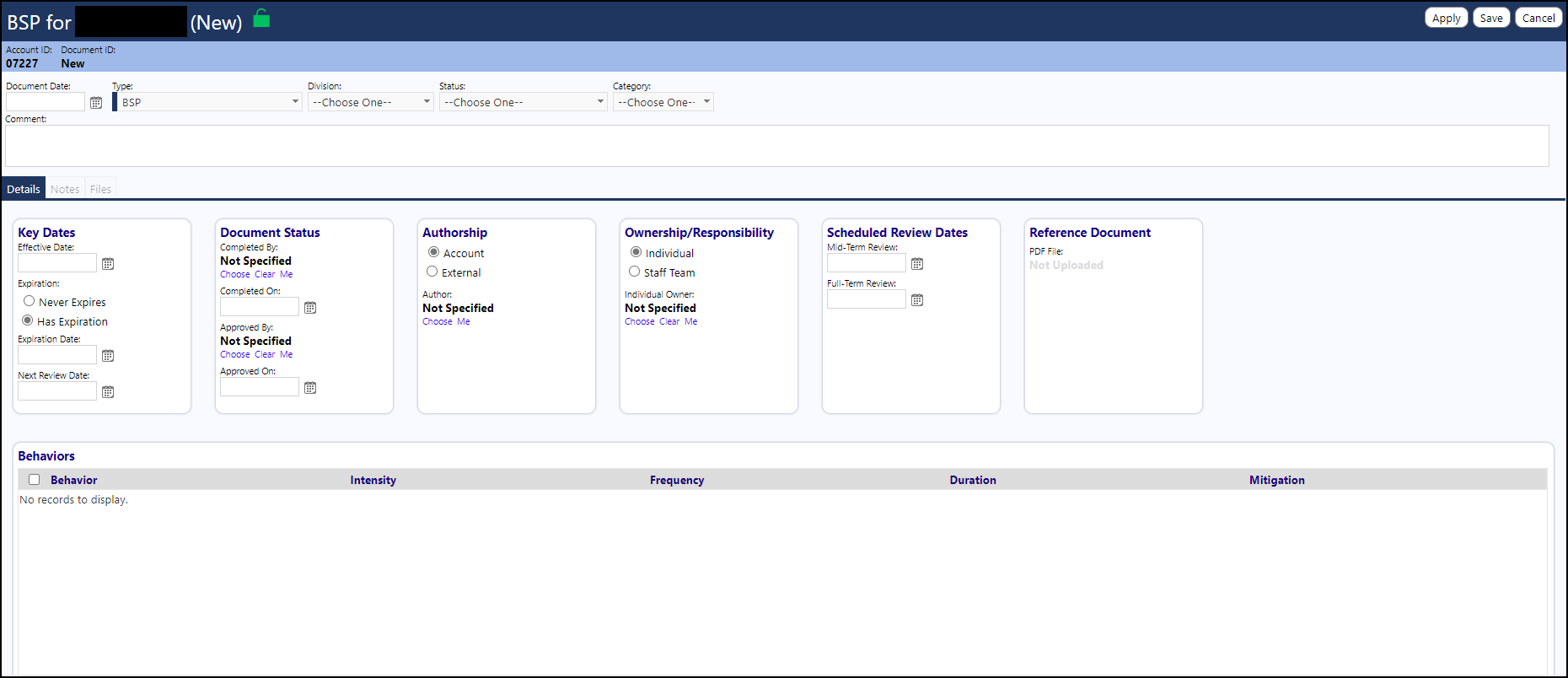Sort by the Mitigation column header
Viewport: 1568px width, 678px height.
pos(1277,480)
